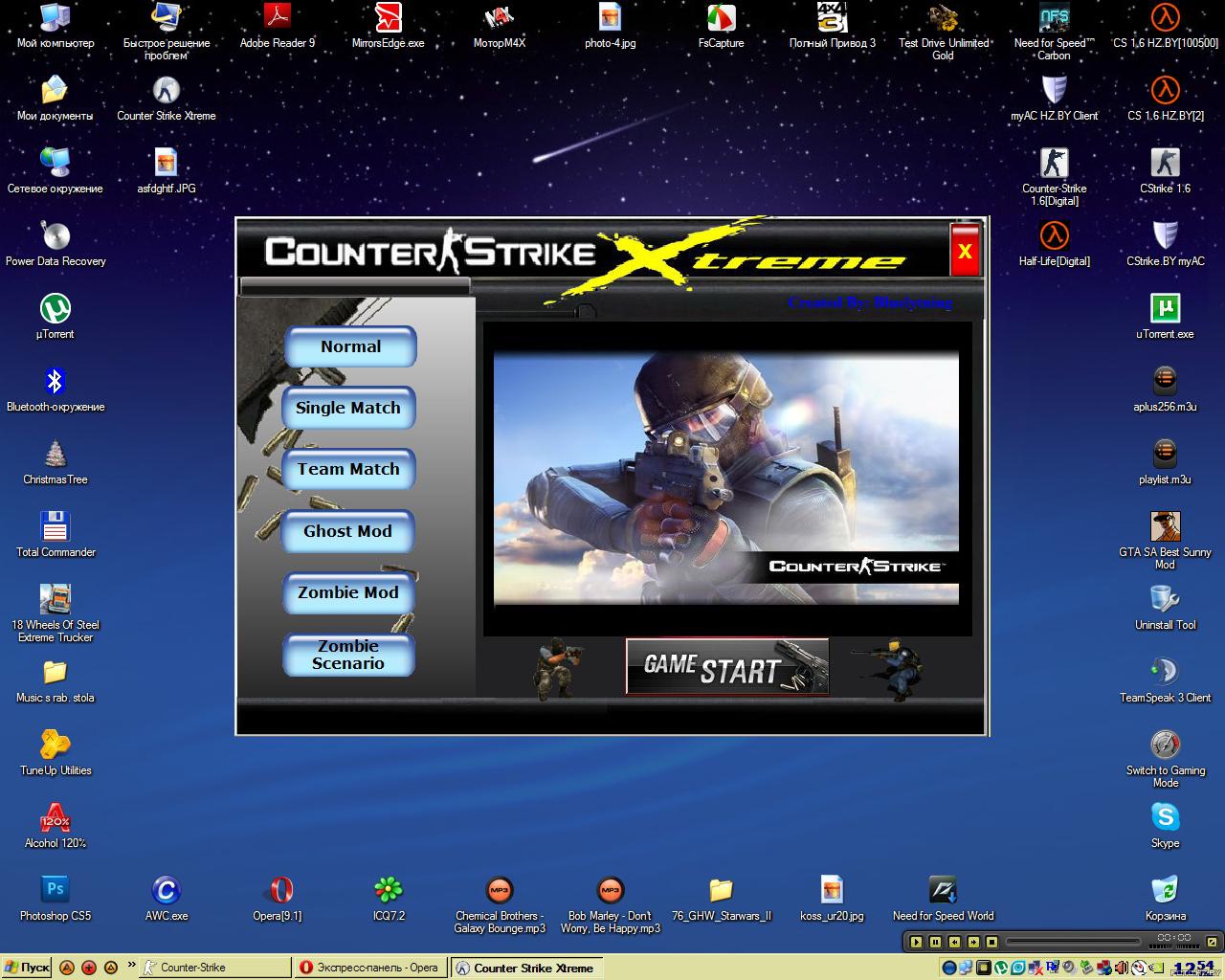Launch the CS 1.6 HZ.BY[100500] shortcut

pos(1166,26)
